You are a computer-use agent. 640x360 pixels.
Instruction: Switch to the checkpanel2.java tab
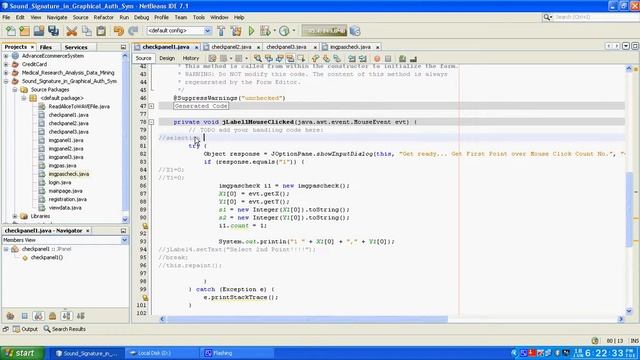click(x=231, y=47)
